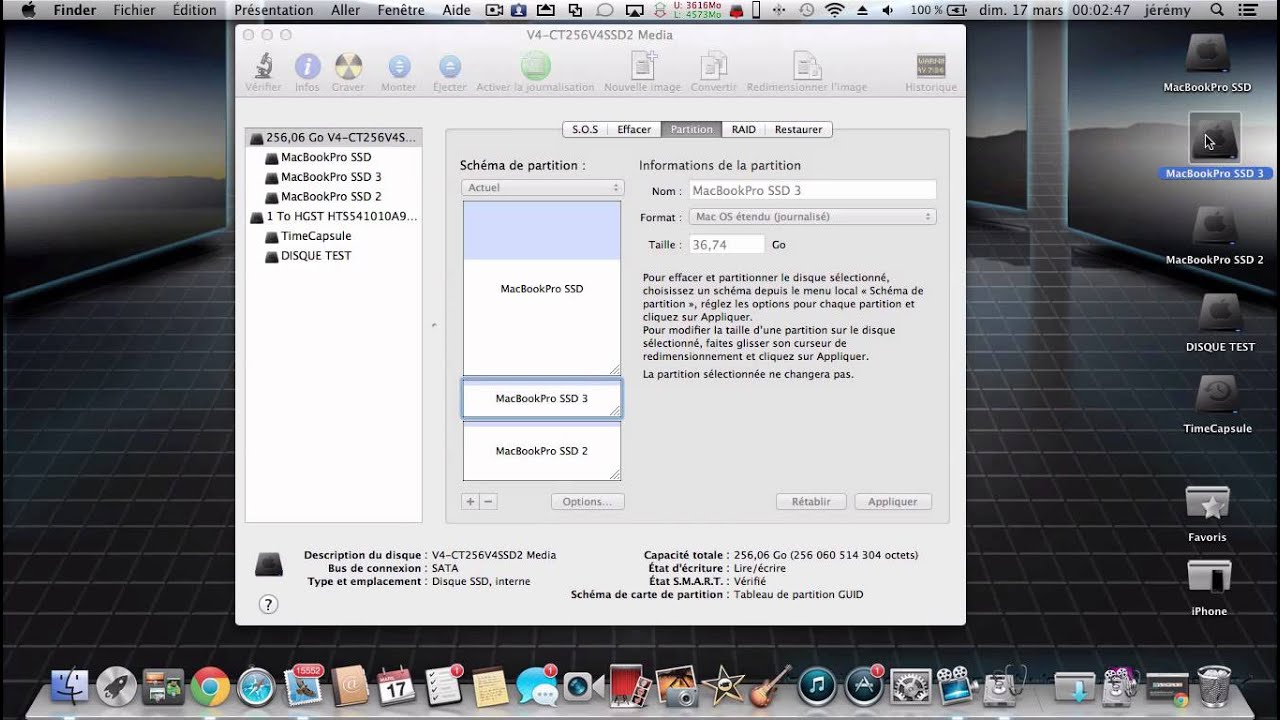Screen dimensions: 1280x720
Task: Click Activer la journalisation toolbar icon
Action: 536,66
